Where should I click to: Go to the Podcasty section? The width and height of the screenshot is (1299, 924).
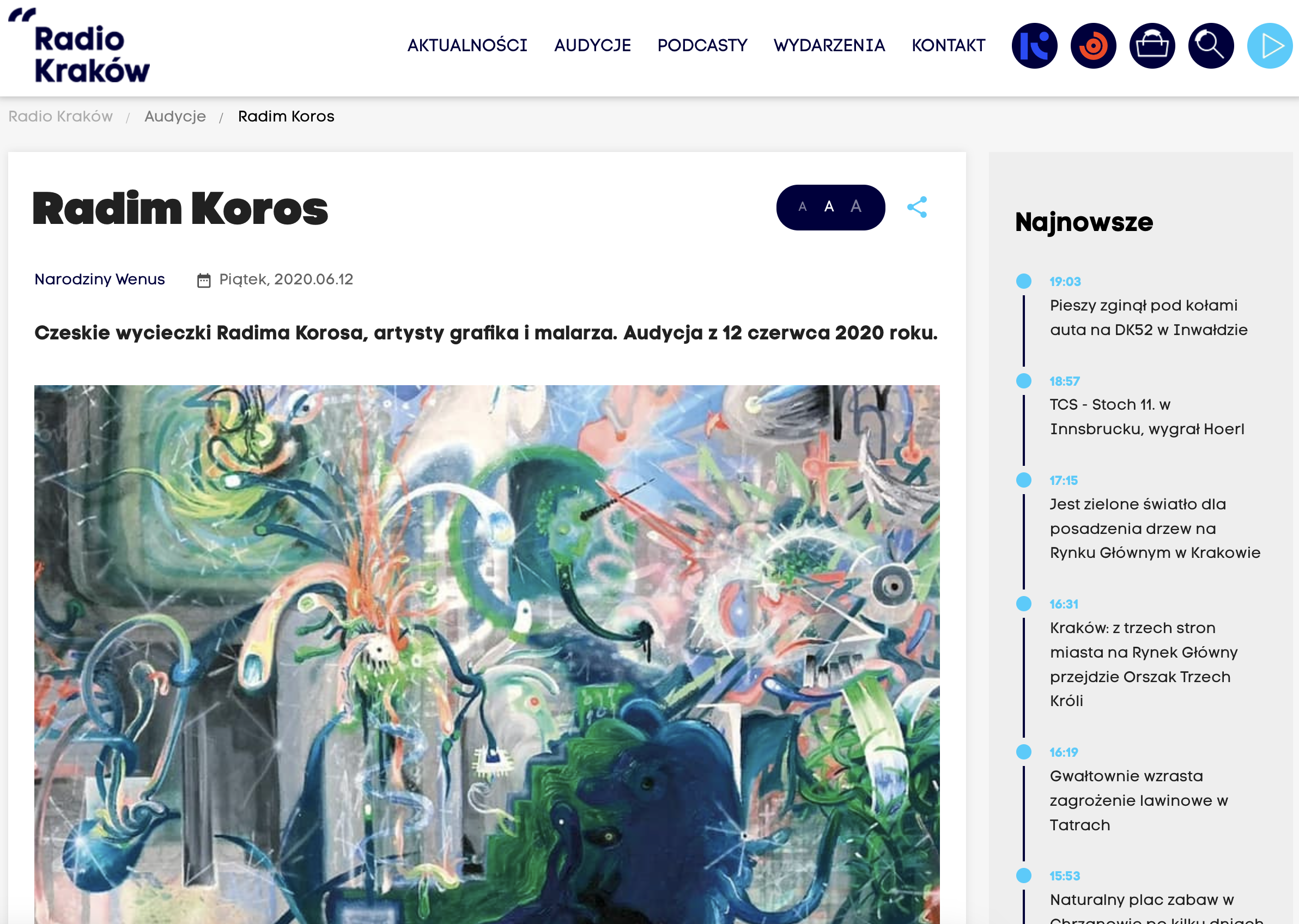tap(702, 46)
